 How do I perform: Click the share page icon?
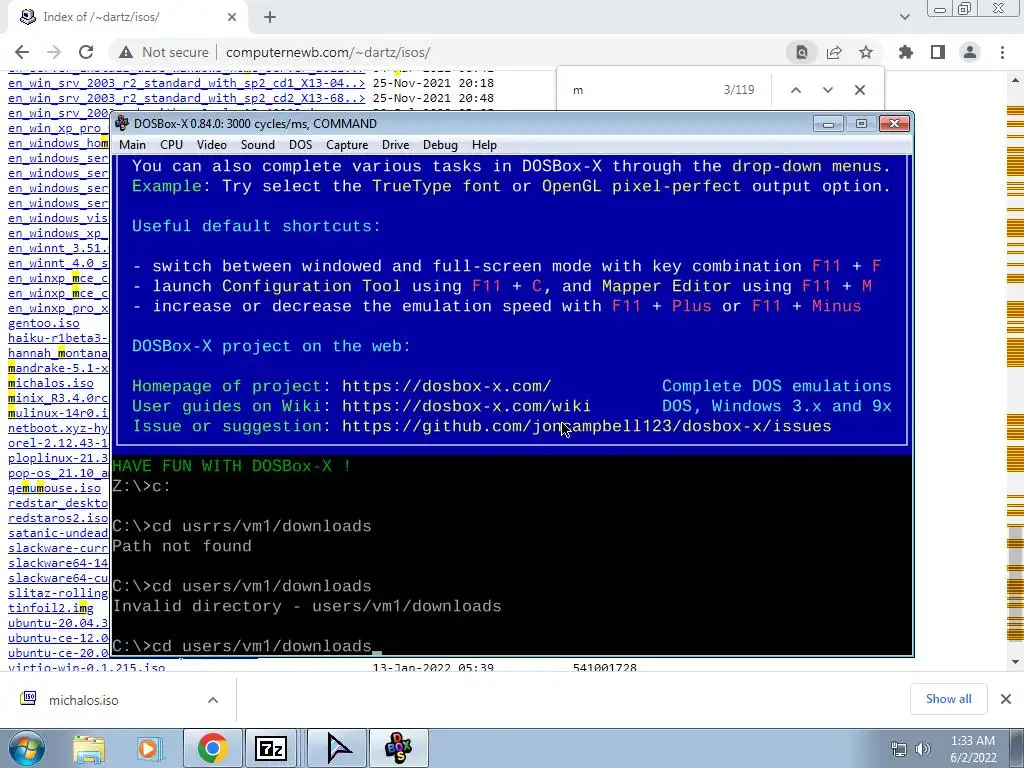pos(834,52)
